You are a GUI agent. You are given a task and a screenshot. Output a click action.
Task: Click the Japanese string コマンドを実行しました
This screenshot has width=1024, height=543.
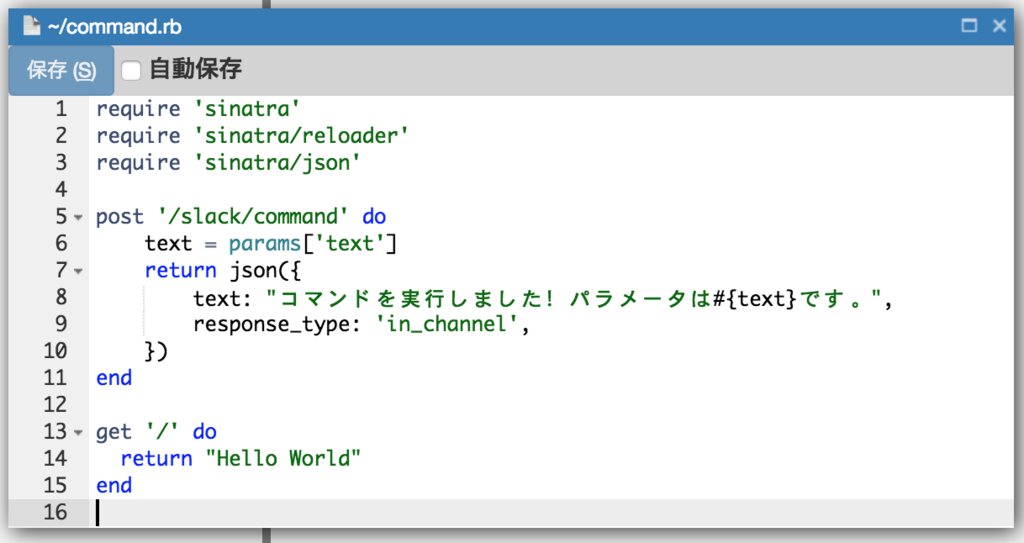coord(418,299)
